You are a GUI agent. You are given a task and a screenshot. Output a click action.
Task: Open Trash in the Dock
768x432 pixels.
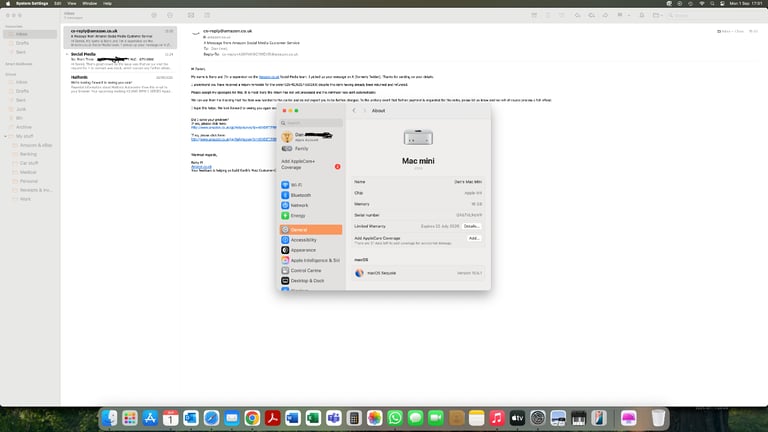658,418
